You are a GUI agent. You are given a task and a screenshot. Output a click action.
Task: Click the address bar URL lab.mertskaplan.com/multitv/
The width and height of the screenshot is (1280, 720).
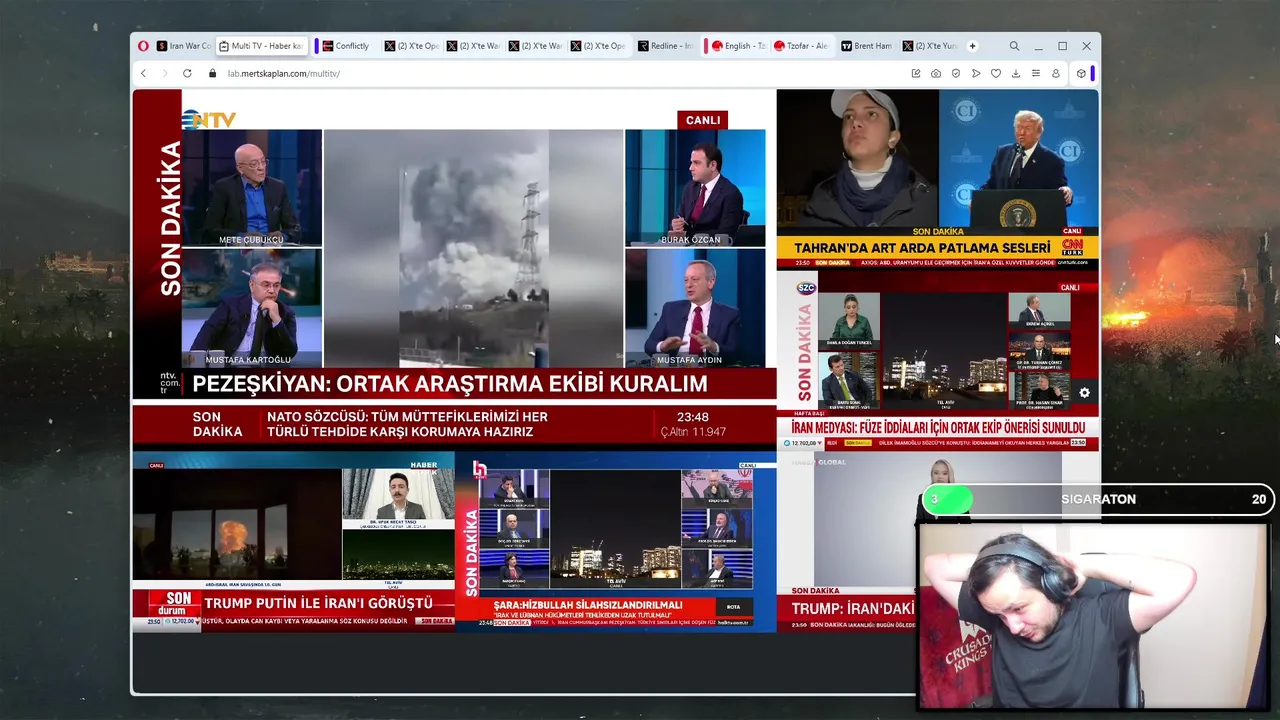tap(284, 73)
